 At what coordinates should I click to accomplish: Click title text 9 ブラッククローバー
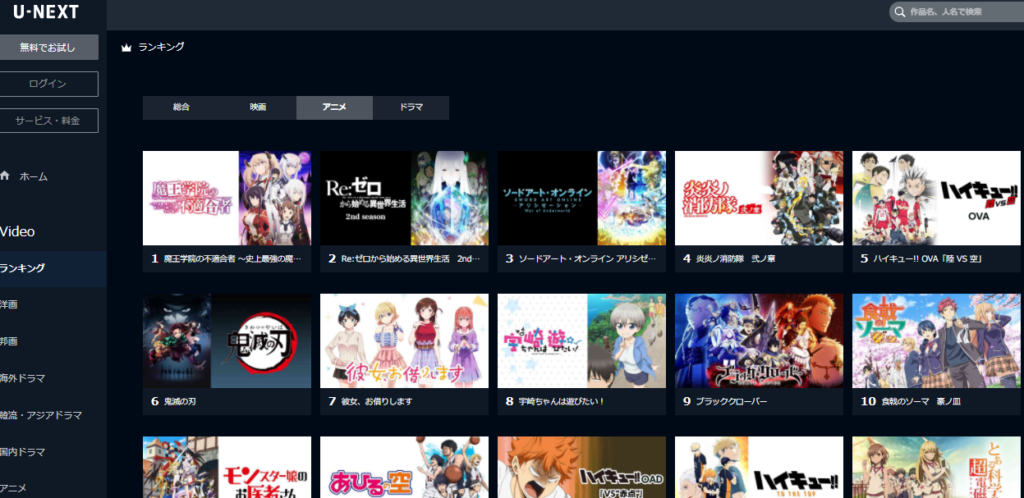point(725,401)
